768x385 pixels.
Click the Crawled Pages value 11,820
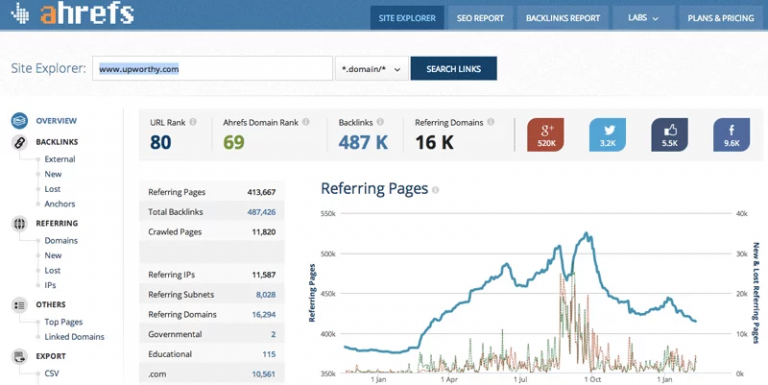[264, 232]
